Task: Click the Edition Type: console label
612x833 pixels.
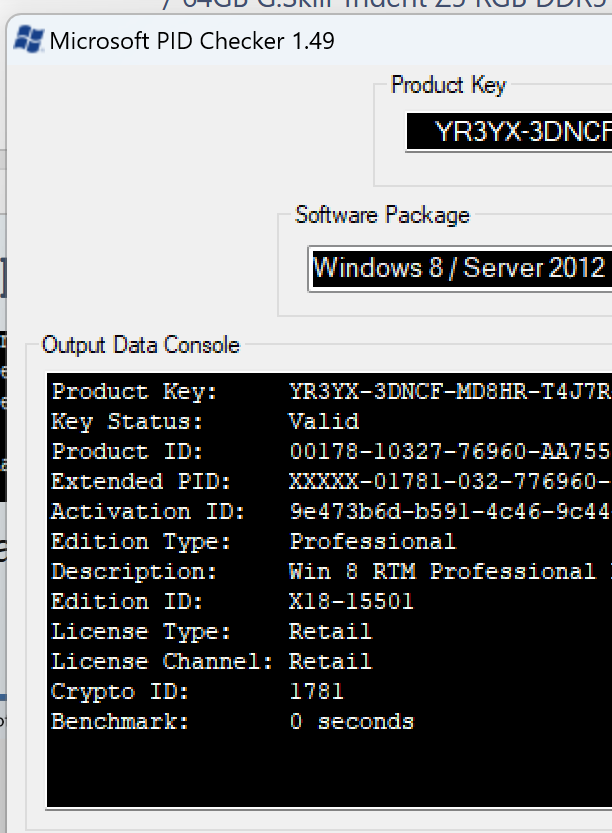Action: pos(141,541)
